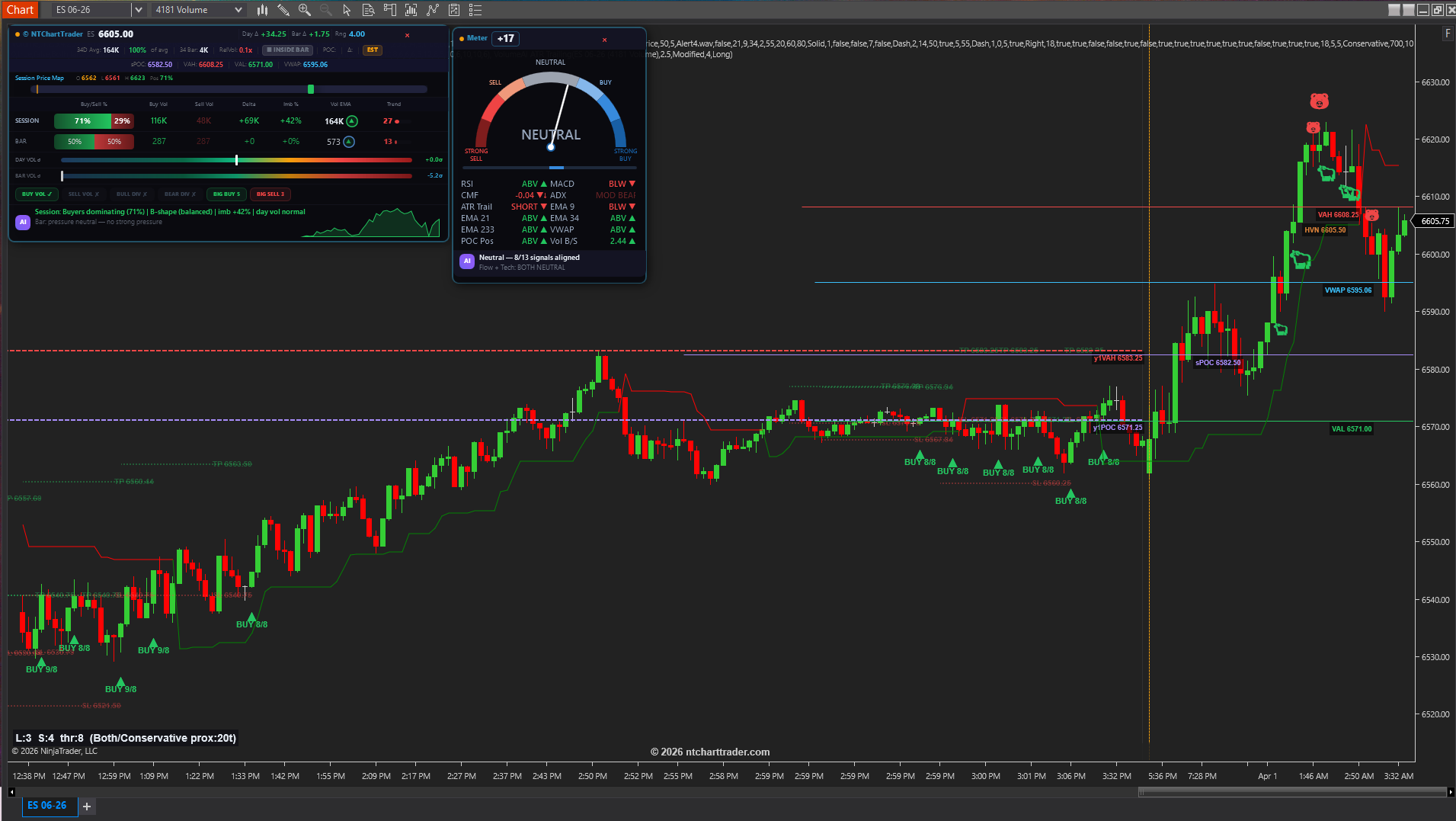Image resolution: width=1456 pixels, height=821 pixels.
Task: Click the F button at chart top-right
Action: coord(1448,34)
